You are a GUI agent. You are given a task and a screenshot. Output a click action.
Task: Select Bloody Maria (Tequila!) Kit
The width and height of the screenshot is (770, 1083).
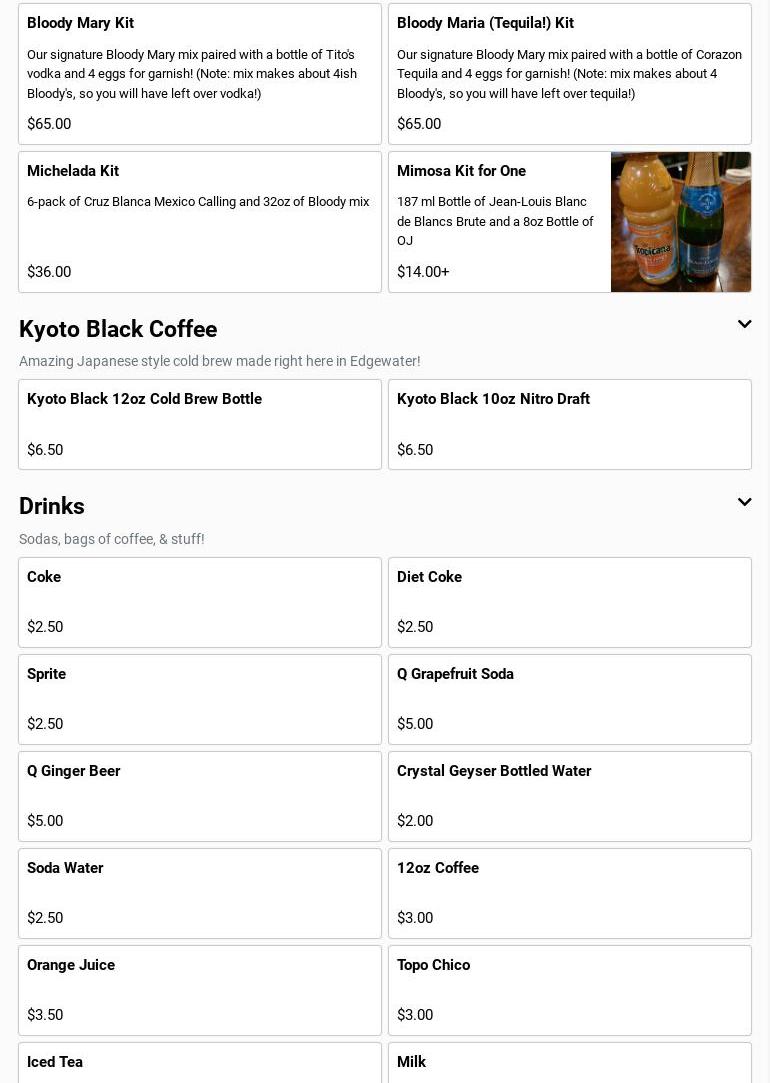569,74
